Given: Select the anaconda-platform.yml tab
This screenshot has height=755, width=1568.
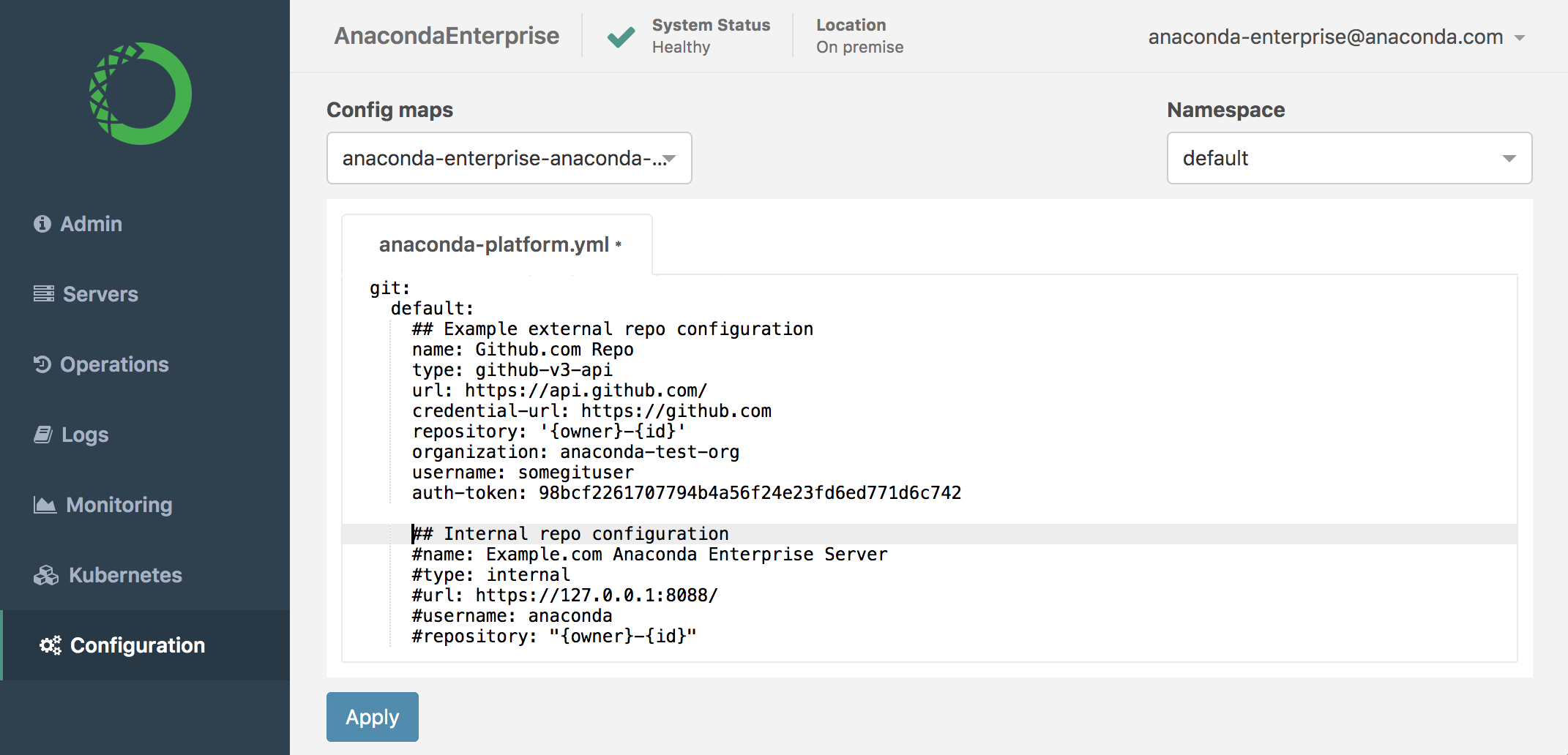Looking at the screenshot, I should [x=497, y=244].
